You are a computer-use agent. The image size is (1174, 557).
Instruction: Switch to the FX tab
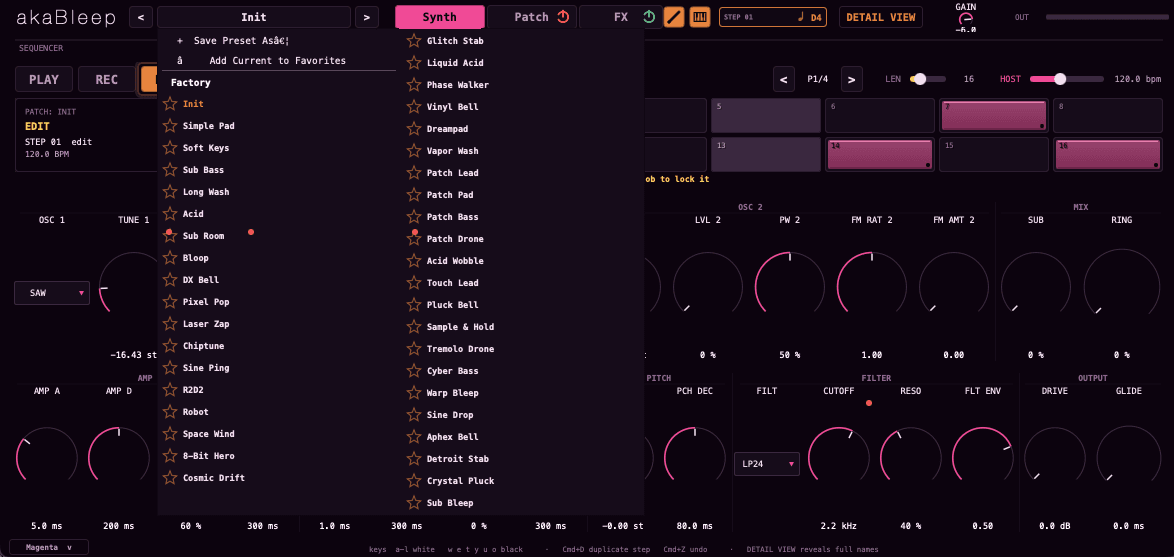pyautogui.click(x=621, y=16)
